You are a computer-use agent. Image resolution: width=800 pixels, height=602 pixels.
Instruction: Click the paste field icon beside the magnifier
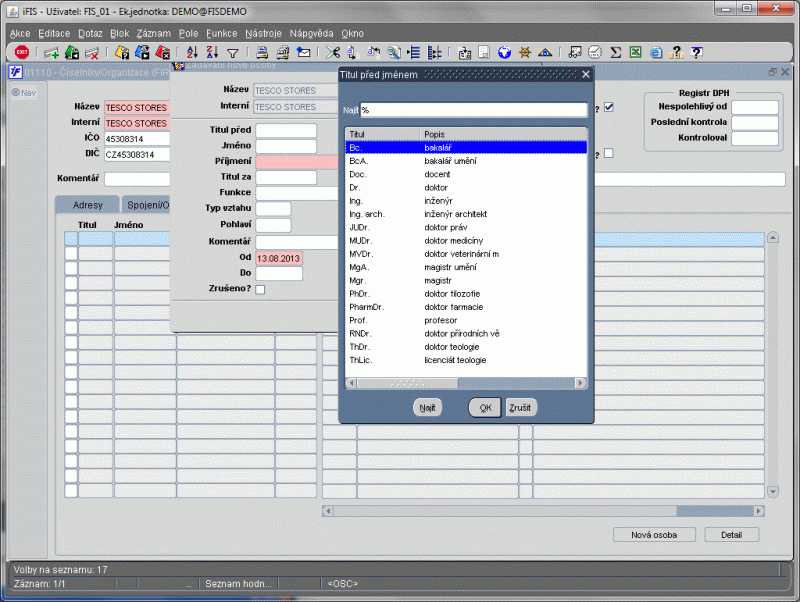373,52
